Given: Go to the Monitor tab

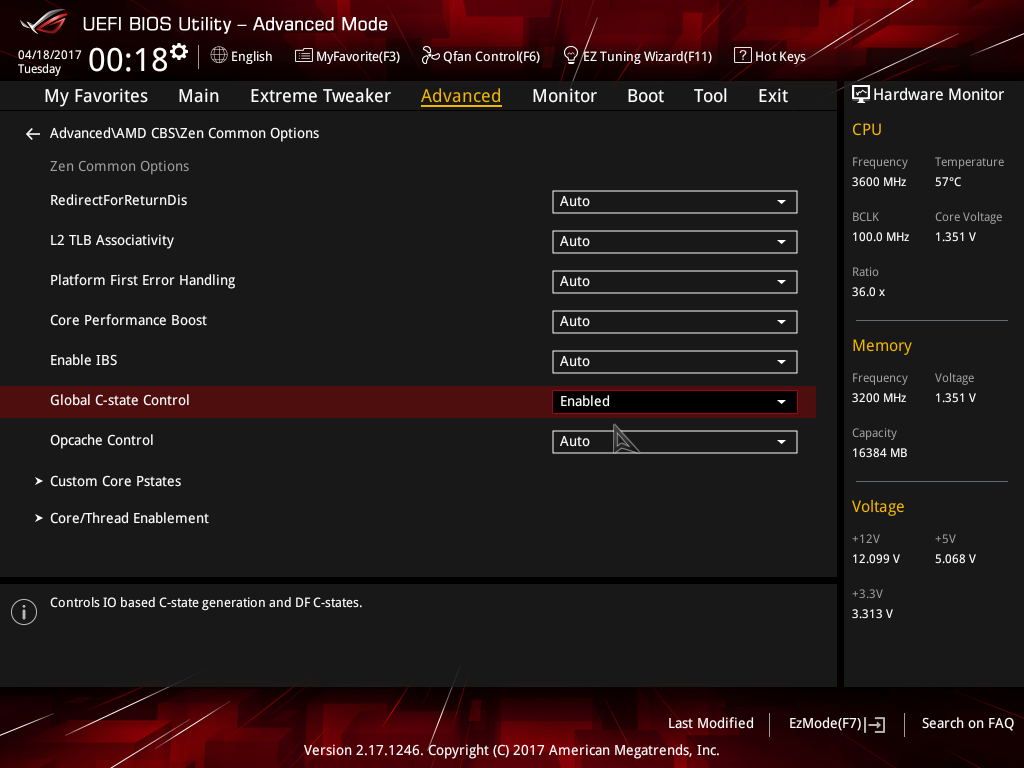Looking at the screenshot, I should 564,96.
